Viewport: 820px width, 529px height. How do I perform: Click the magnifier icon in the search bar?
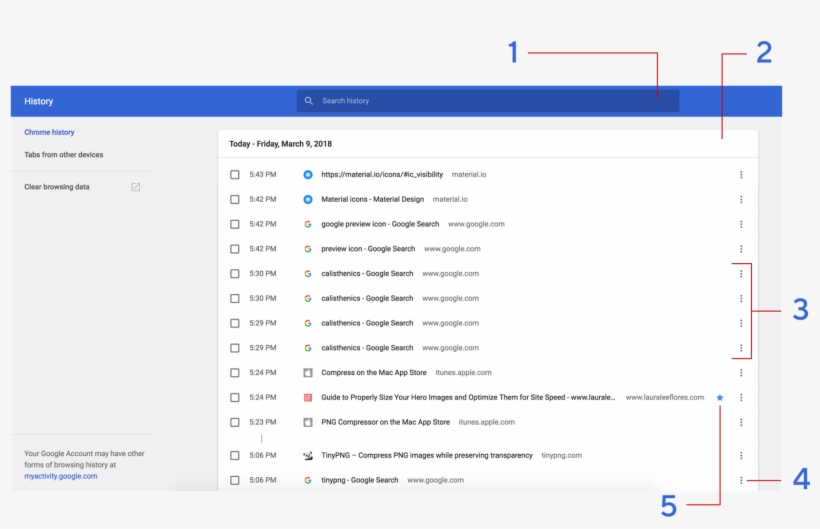click(x=309, y=101)
